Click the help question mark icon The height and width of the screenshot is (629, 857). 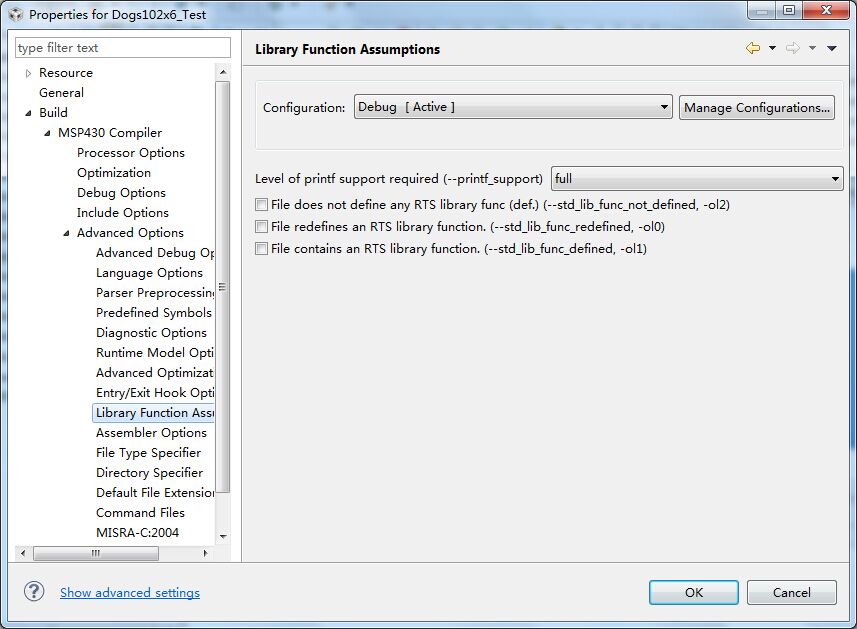[x=34, y=592]
